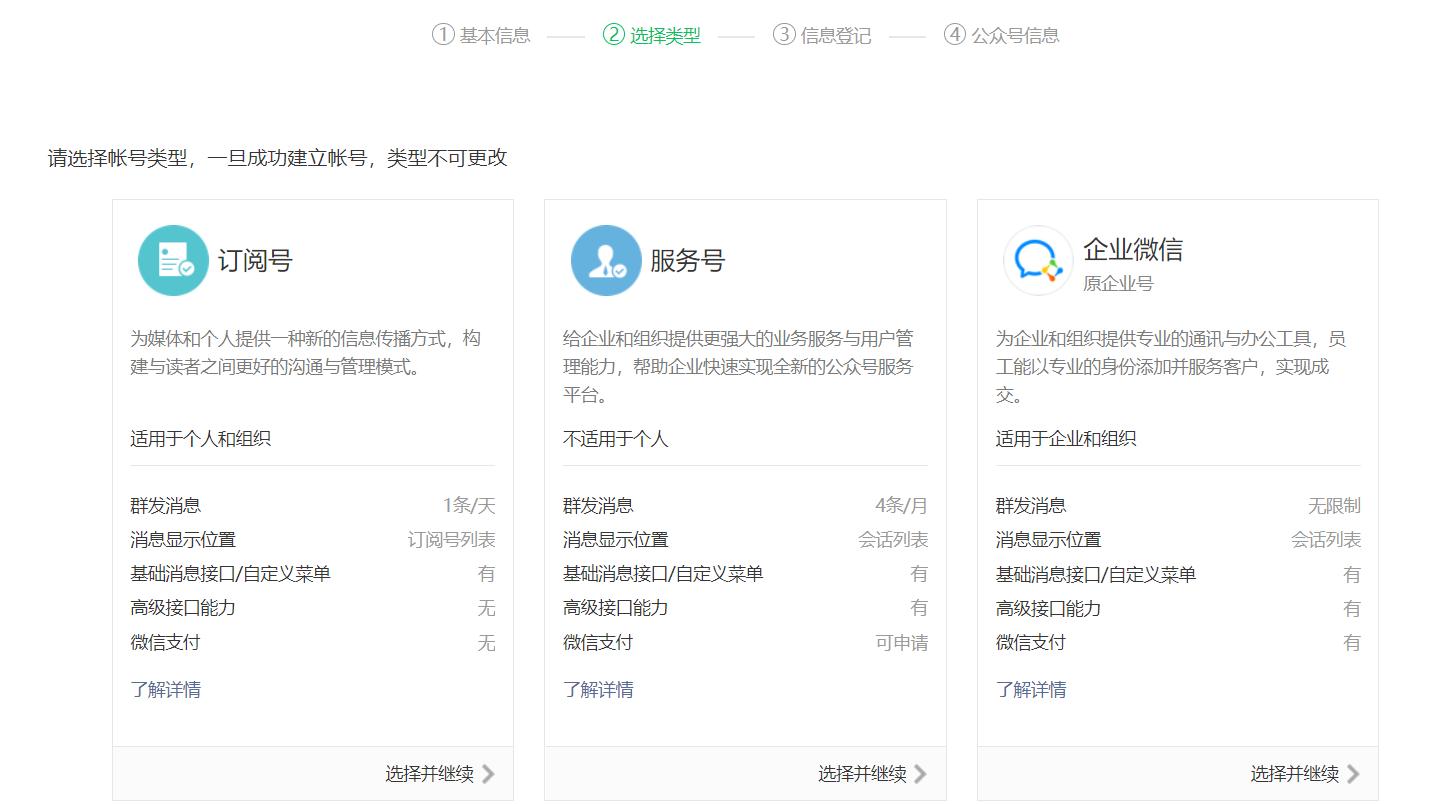
Task: Jump to the 公众号信息 step
Action: tap(1014, 35)
